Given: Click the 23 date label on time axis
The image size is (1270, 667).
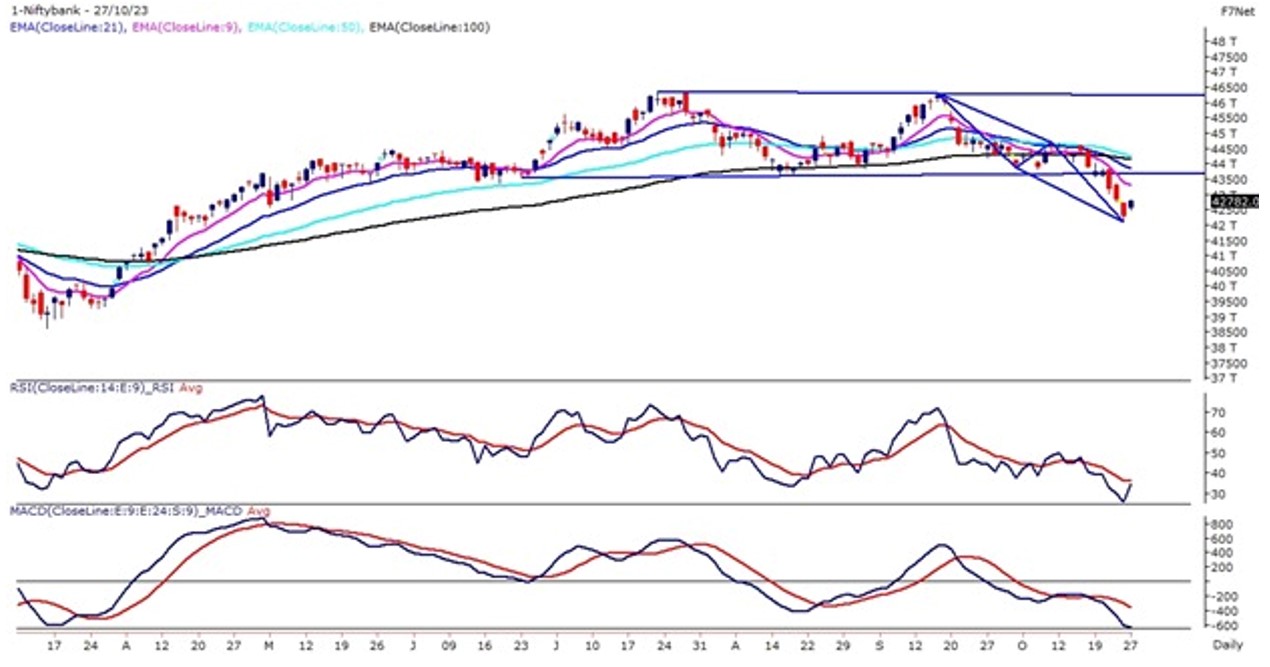Looking at the screenshot, I should 520,648.
